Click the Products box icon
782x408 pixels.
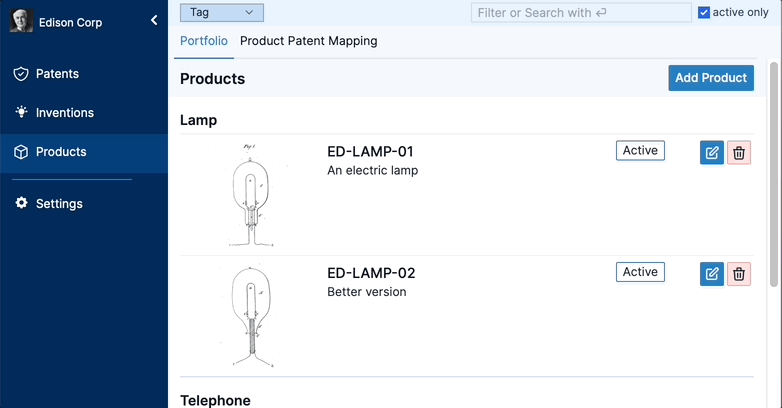click(x=21, y=152)
